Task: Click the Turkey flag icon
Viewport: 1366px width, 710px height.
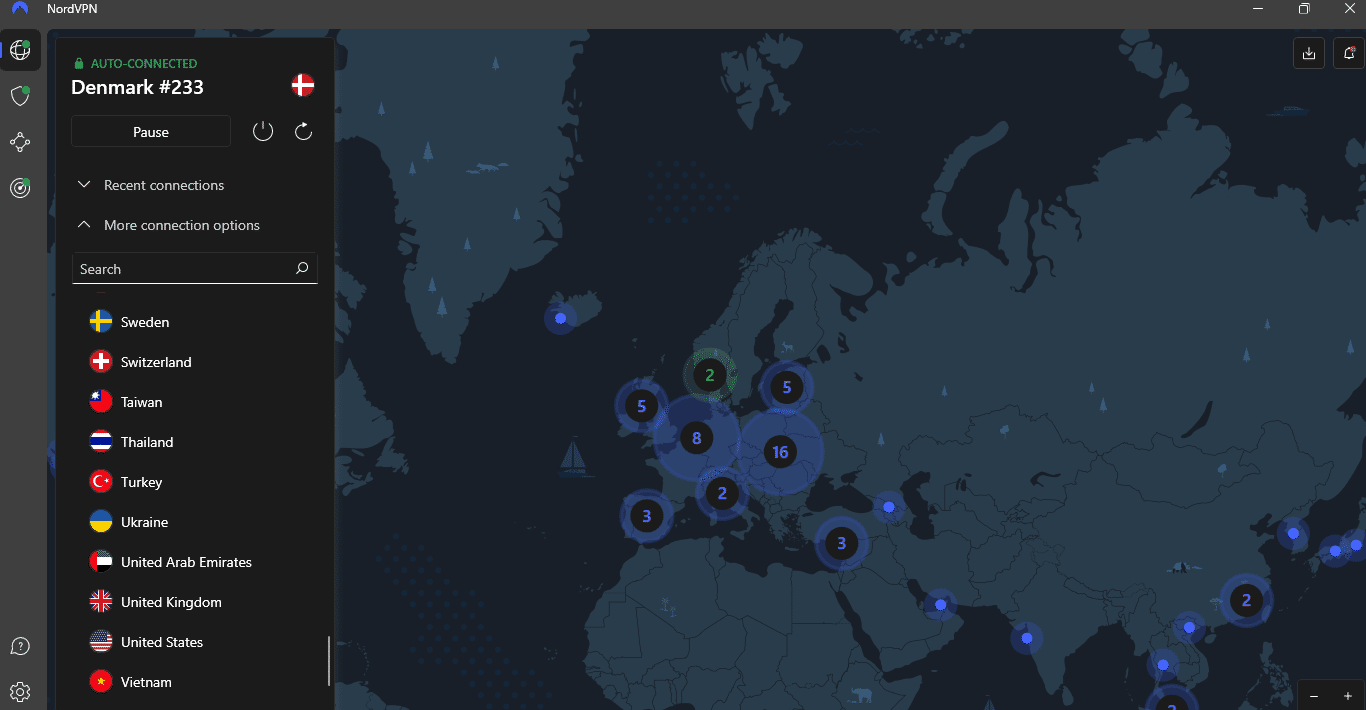Action: pos(101,481)
